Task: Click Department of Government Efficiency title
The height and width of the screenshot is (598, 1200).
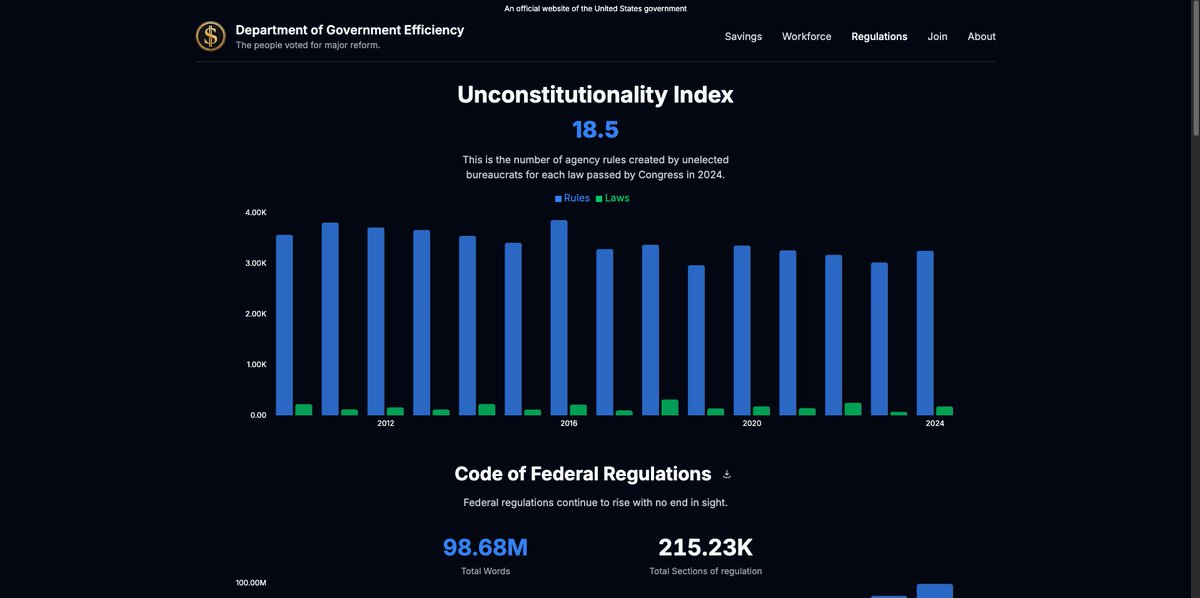Action: (x=350, y=30)
